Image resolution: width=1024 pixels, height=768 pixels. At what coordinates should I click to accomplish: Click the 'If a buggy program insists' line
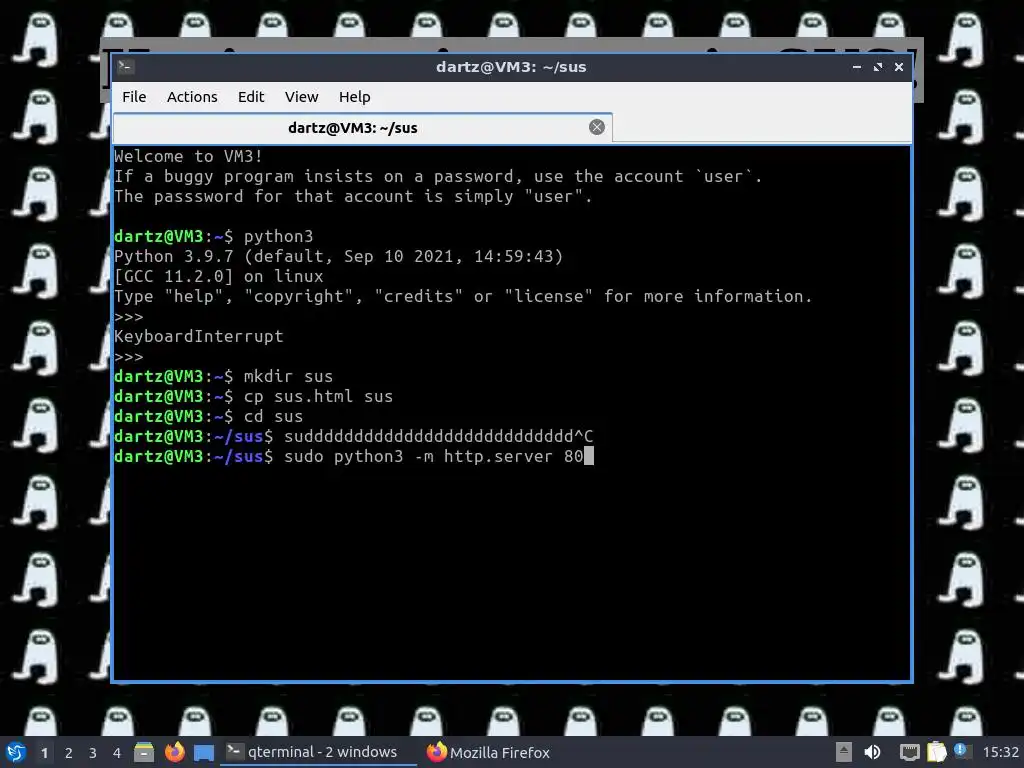click(438, 176)
